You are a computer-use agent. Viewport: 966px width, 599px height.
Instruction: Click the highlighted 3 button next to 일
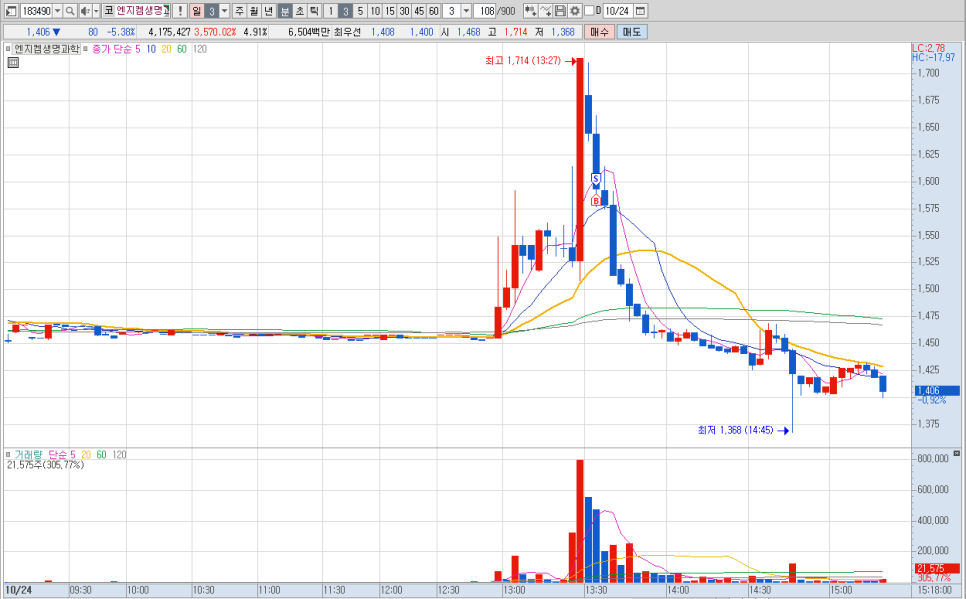[211, 11]
